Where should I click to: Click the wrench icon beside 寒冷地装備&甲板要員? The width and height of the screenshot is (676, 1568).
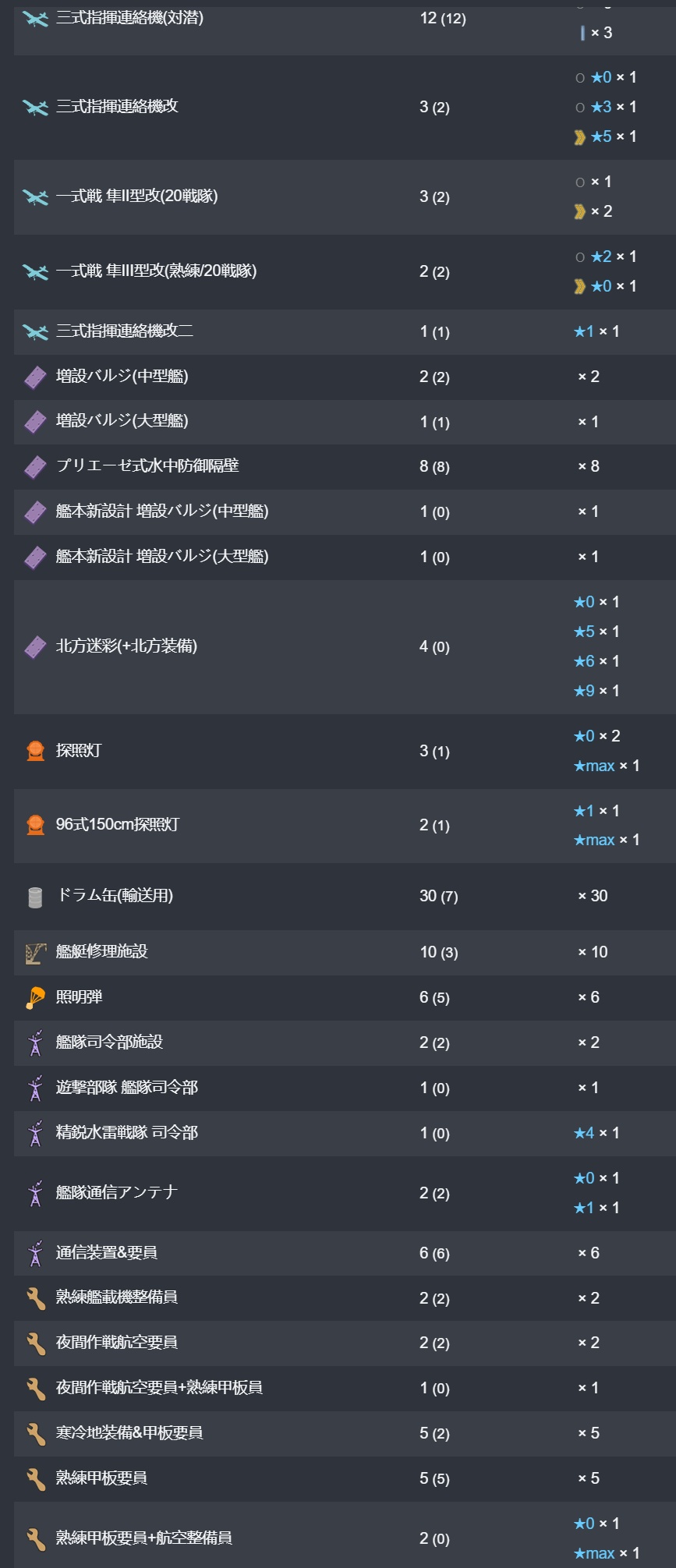(x=35, y=1433)
